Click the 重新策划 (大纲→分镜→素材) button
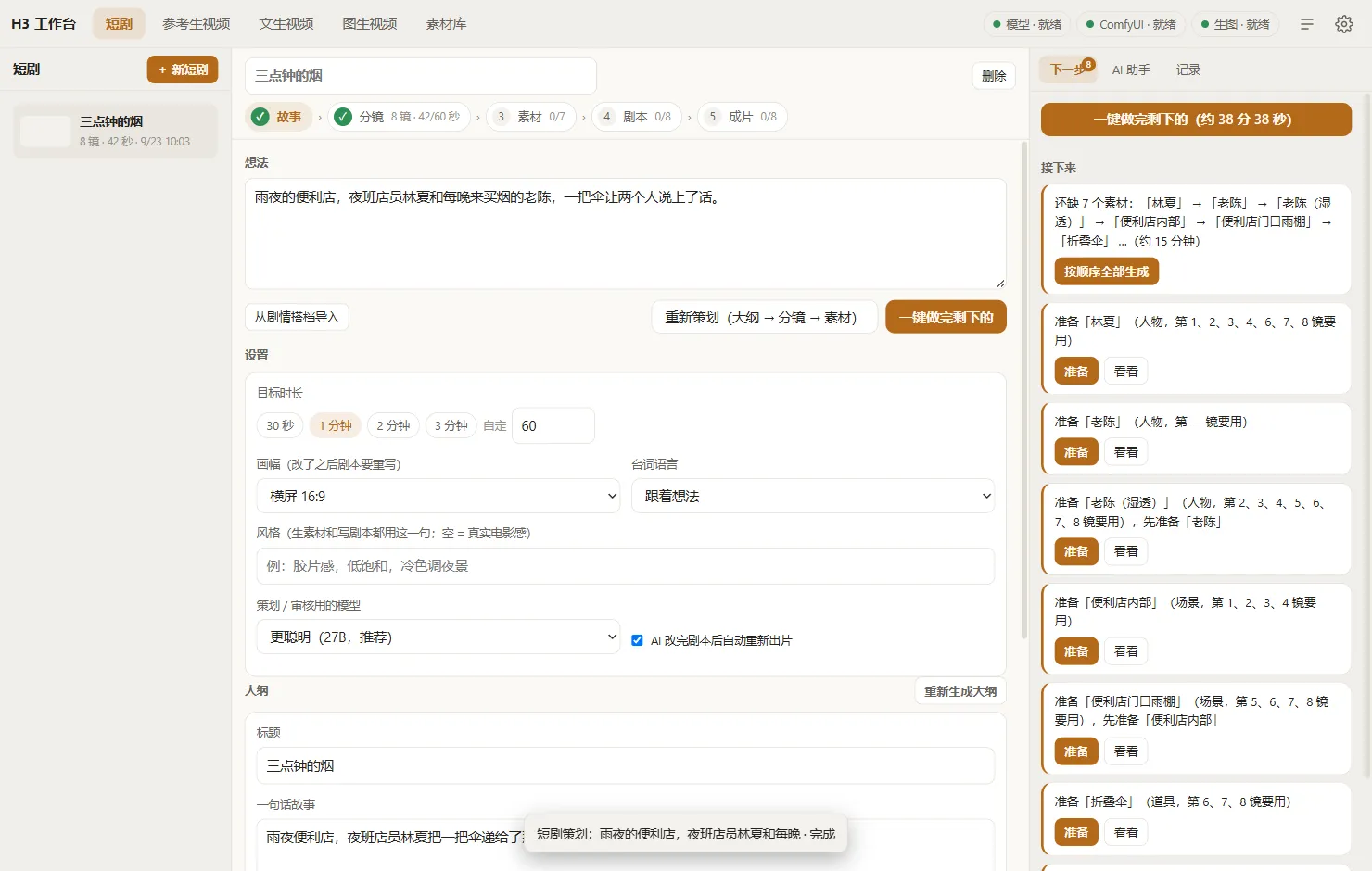Screen dimensions: 1372x871 pyautogui.click(x=765, y=317)
